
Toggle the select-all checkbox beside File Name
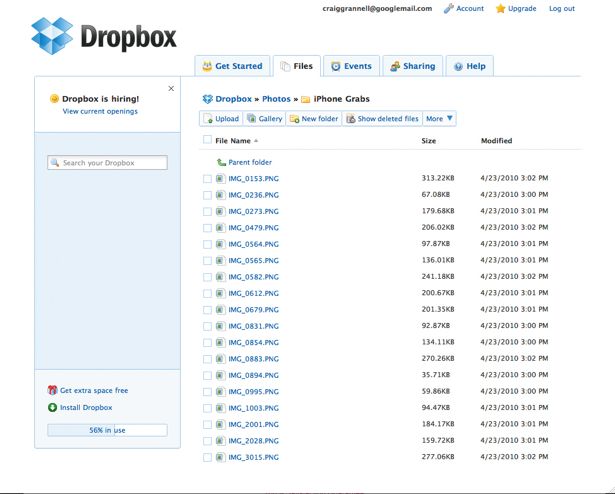[x=207, y=140]
